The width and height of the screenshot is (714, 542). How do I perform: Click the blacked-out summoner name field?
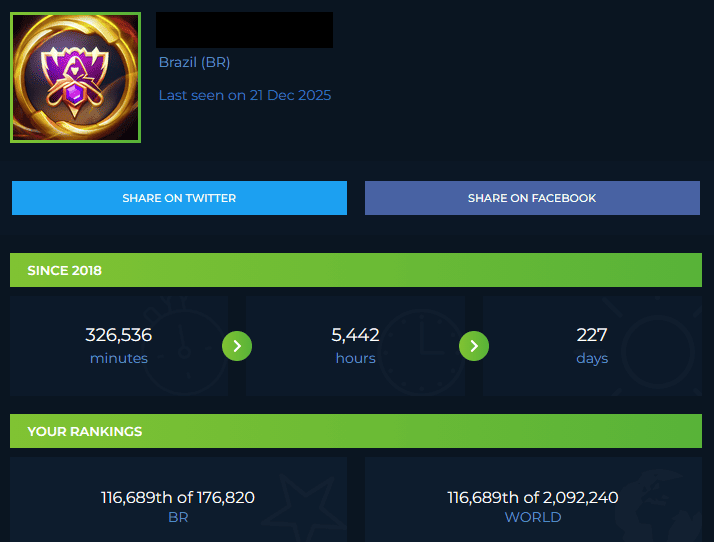coord(245,30)
